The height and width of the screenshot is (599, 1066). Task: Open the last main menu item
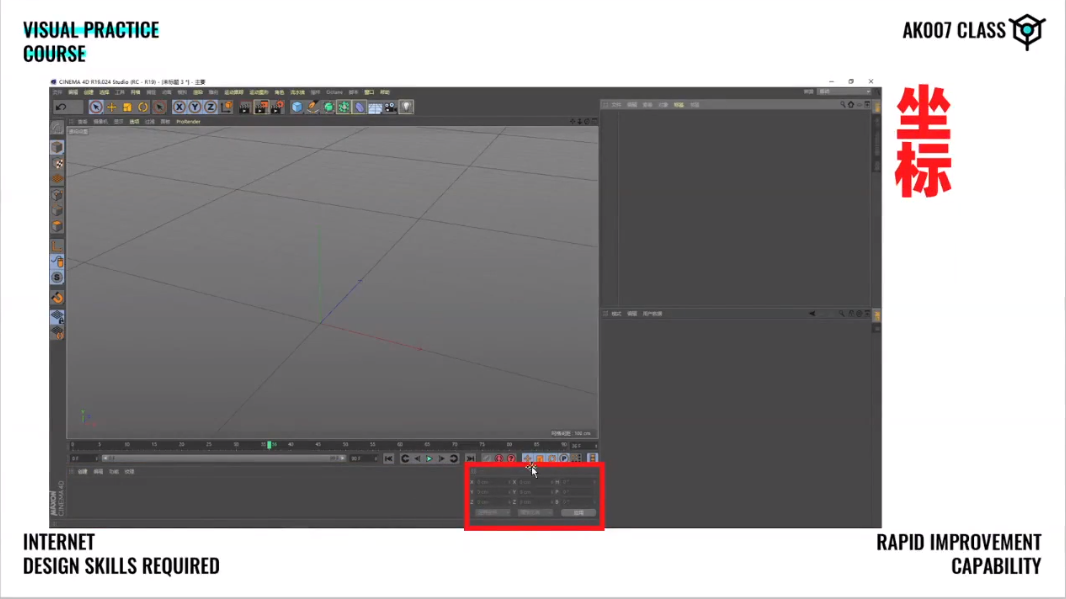tap(385, 92)
